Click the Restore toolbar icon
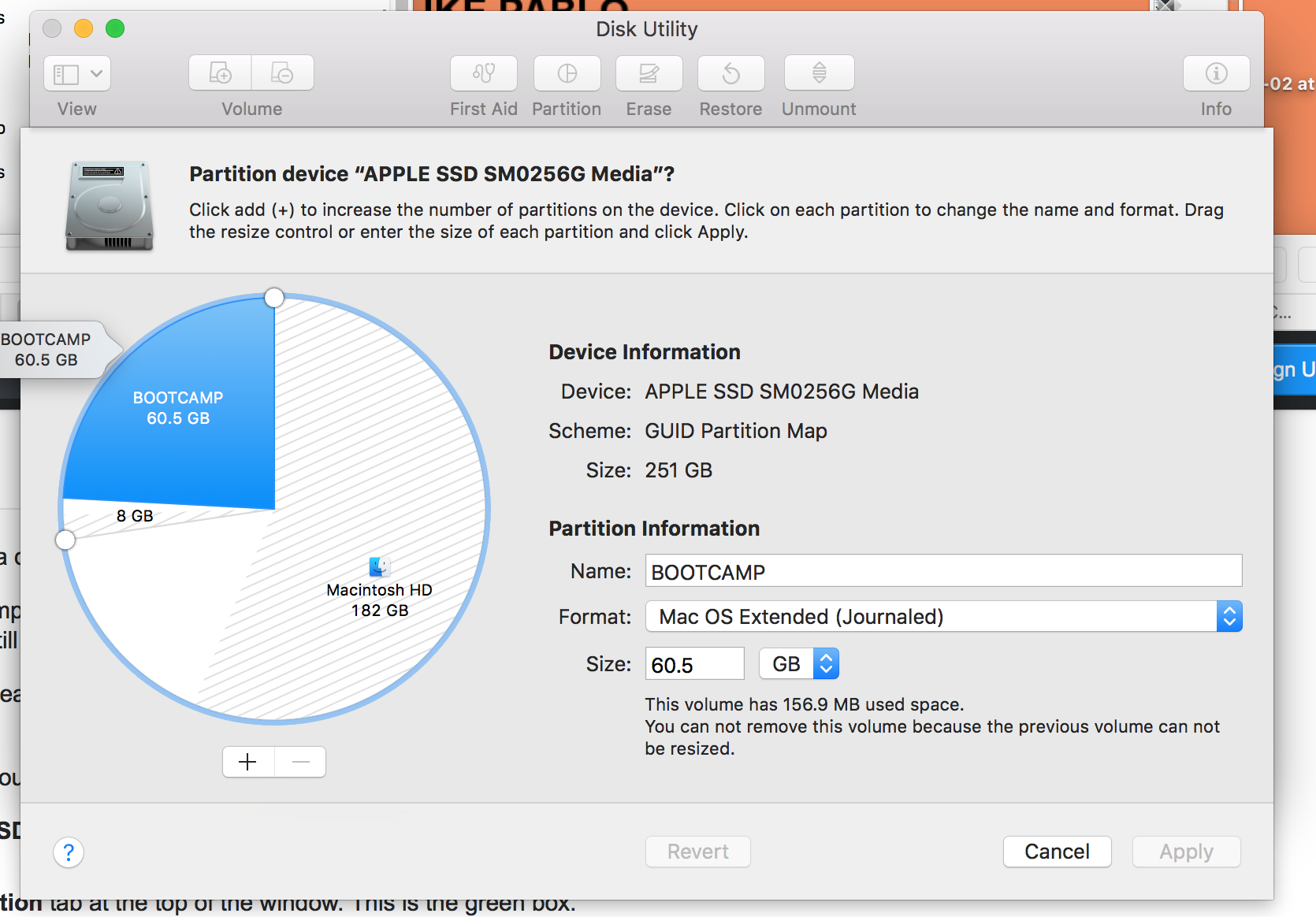The width and height of the screenshot is (1316, 917). [731, 73]
